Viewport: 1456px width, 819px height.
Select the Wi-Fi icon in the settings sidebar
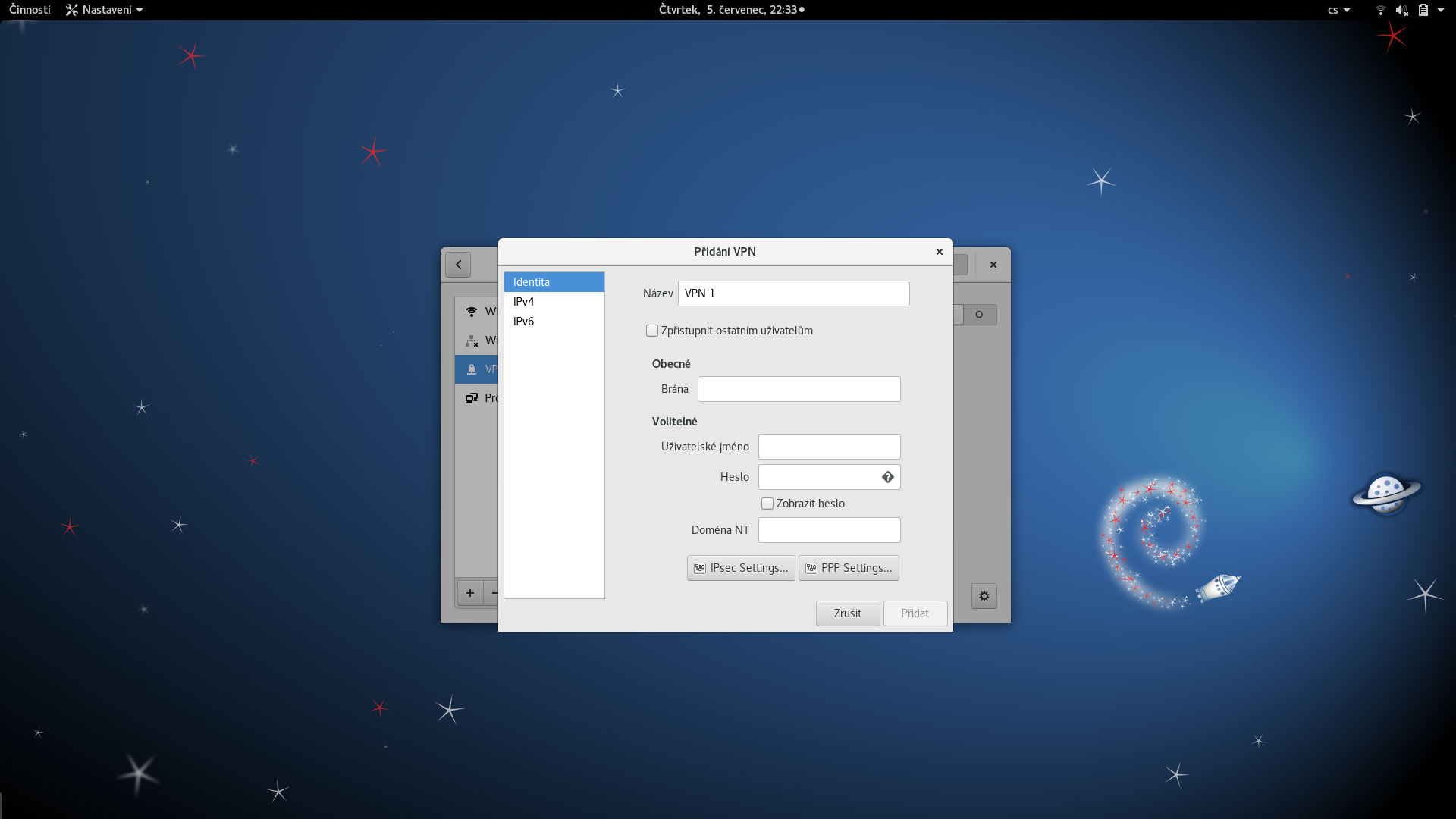[x=472, y=312]
